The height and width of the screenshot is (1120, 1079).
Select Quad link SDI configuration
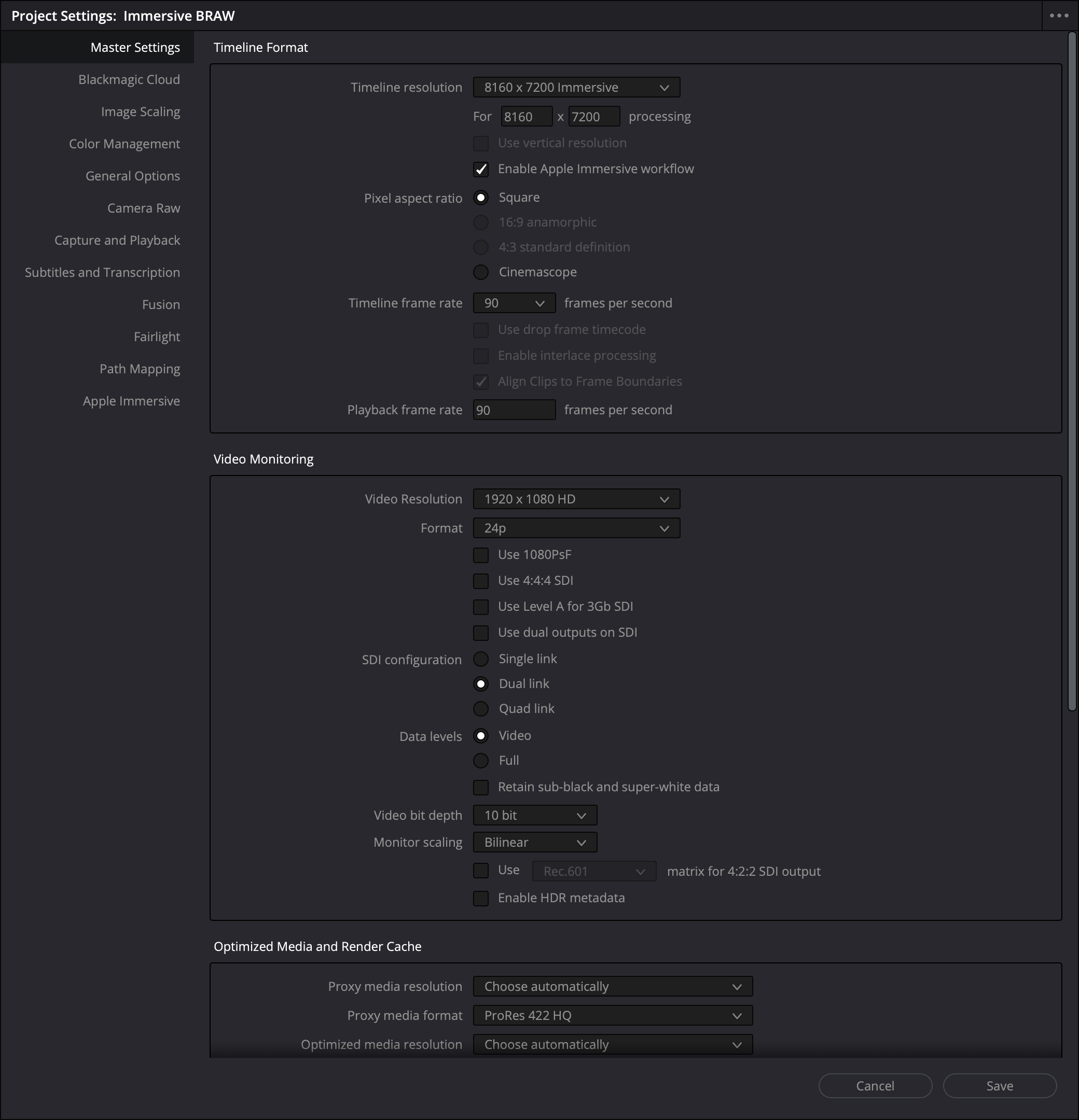pos(481,709)
